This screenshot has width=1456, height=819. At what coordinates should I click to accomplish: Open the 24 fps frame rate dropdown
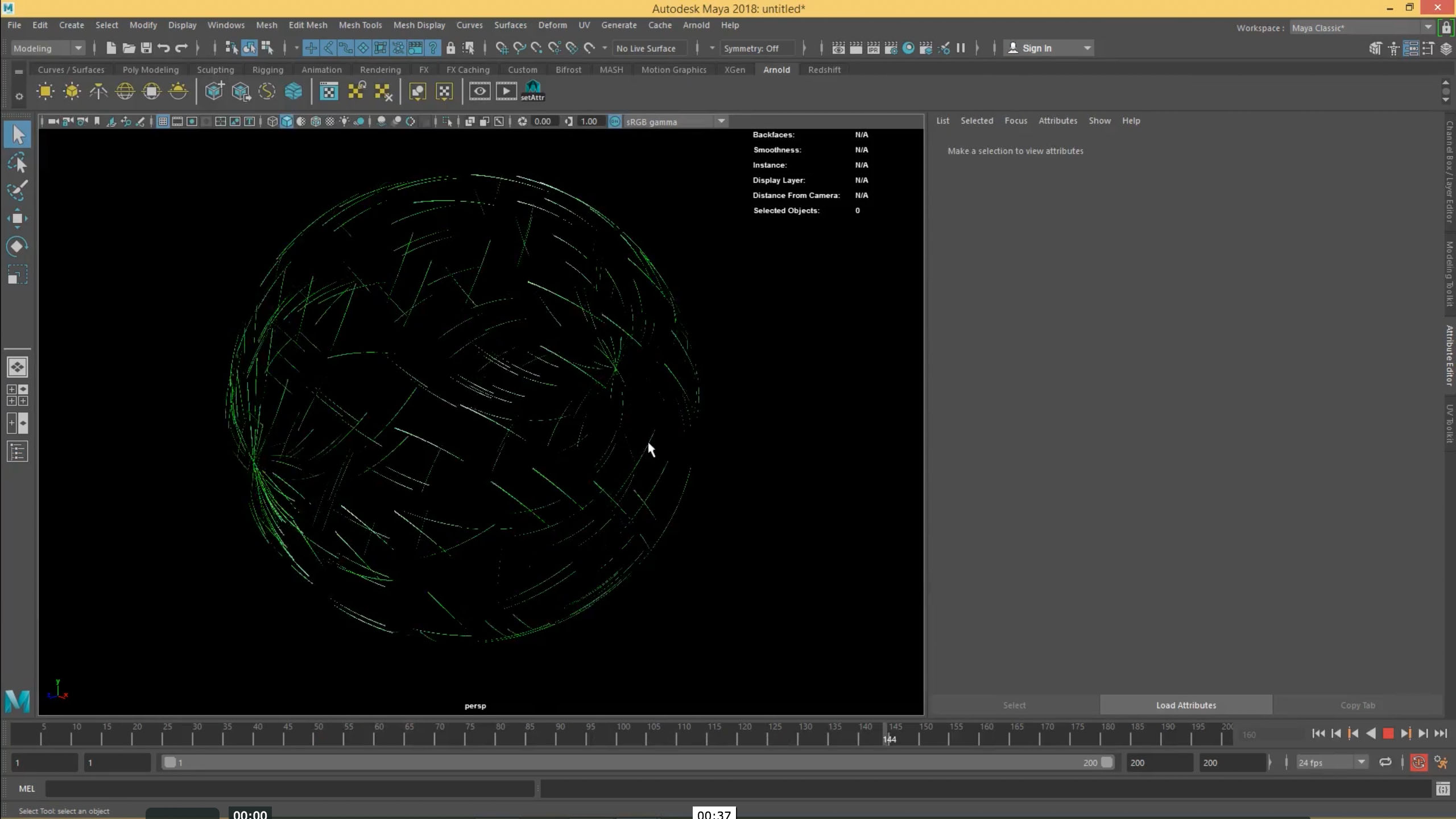point(1361,763)
